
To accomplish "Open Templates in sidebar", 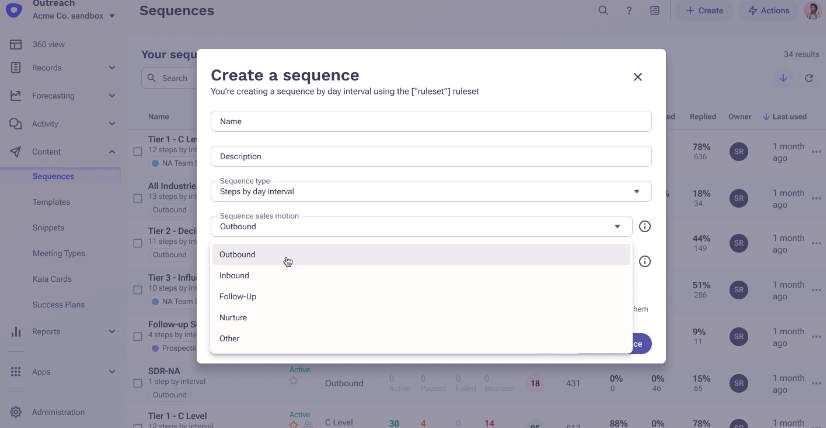I will (x=51, y=202).
